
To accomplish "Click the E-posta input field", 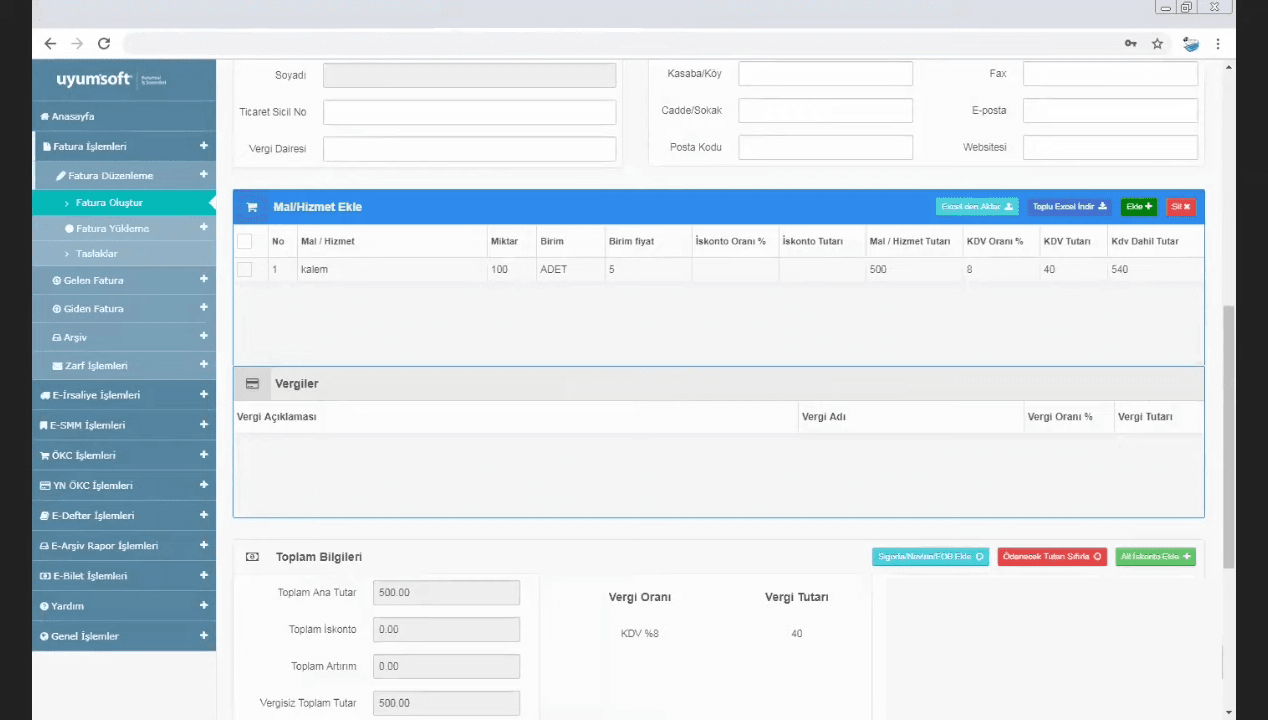I will pyautogui.click(x=1110, y=110).
